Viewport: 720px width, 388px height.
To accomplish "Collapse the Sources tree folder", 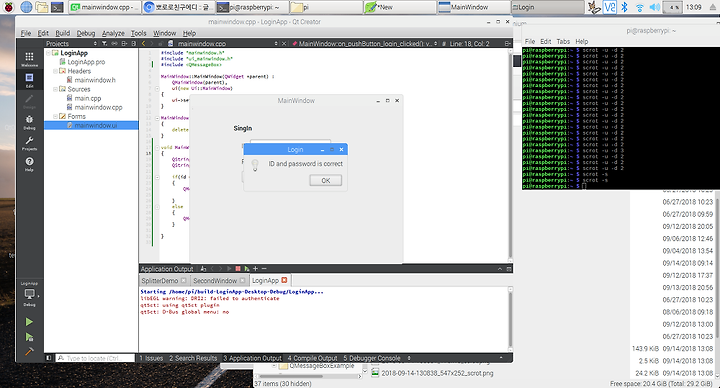I will (x=55, y=89).
